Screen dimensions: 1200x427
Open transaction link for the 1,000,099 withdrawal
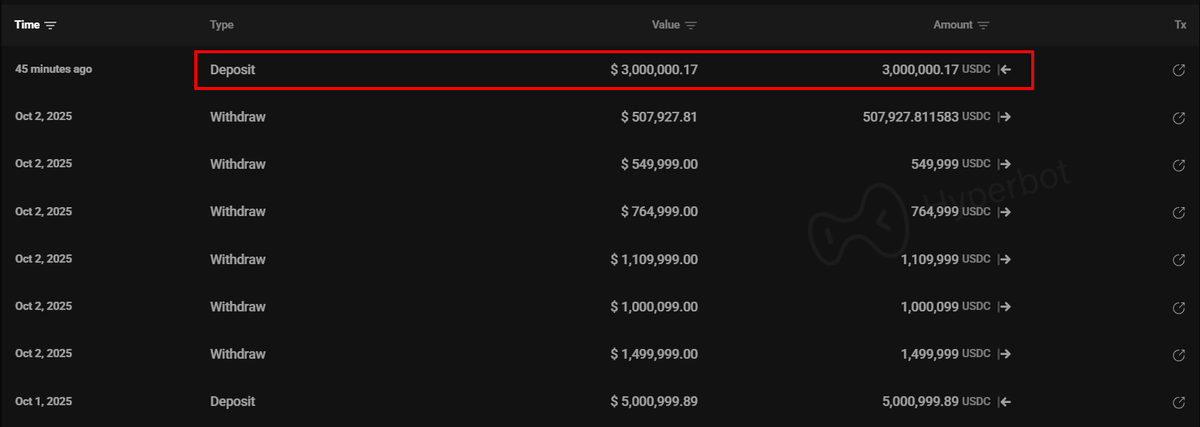click(1179, 307)
